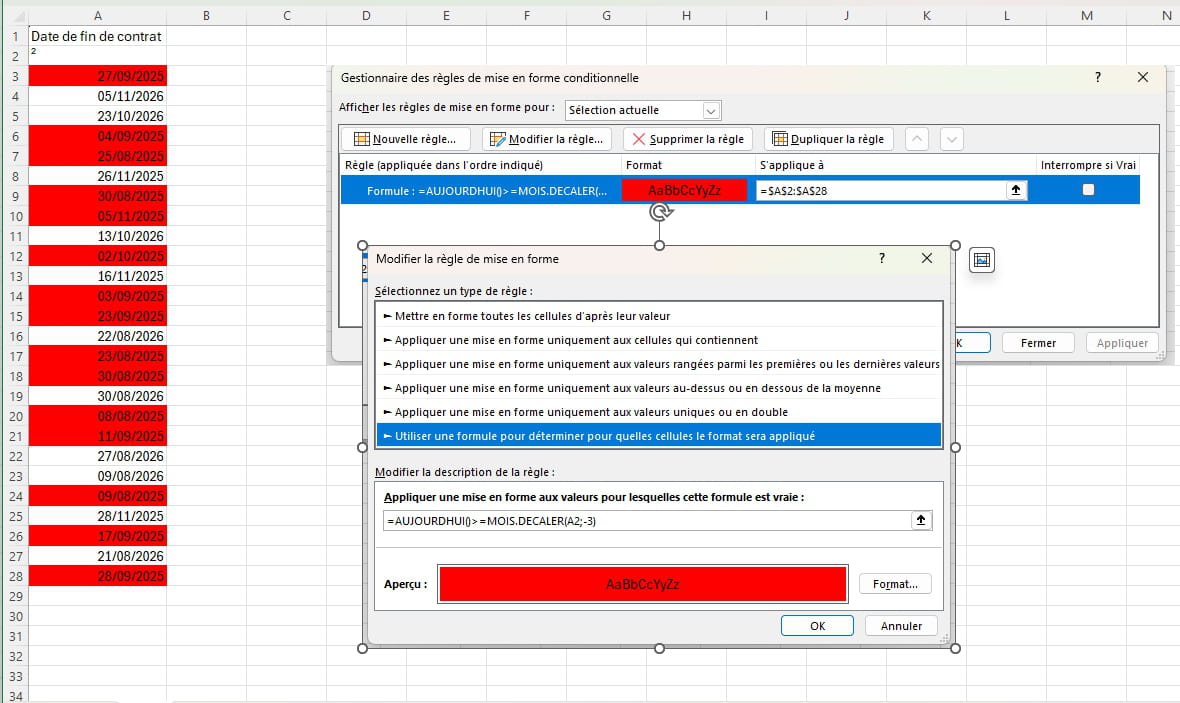Viewport: 1180px width, 703px height.
Task: Select rule type premières ou dernières valeurs
Action: (659, 364)
